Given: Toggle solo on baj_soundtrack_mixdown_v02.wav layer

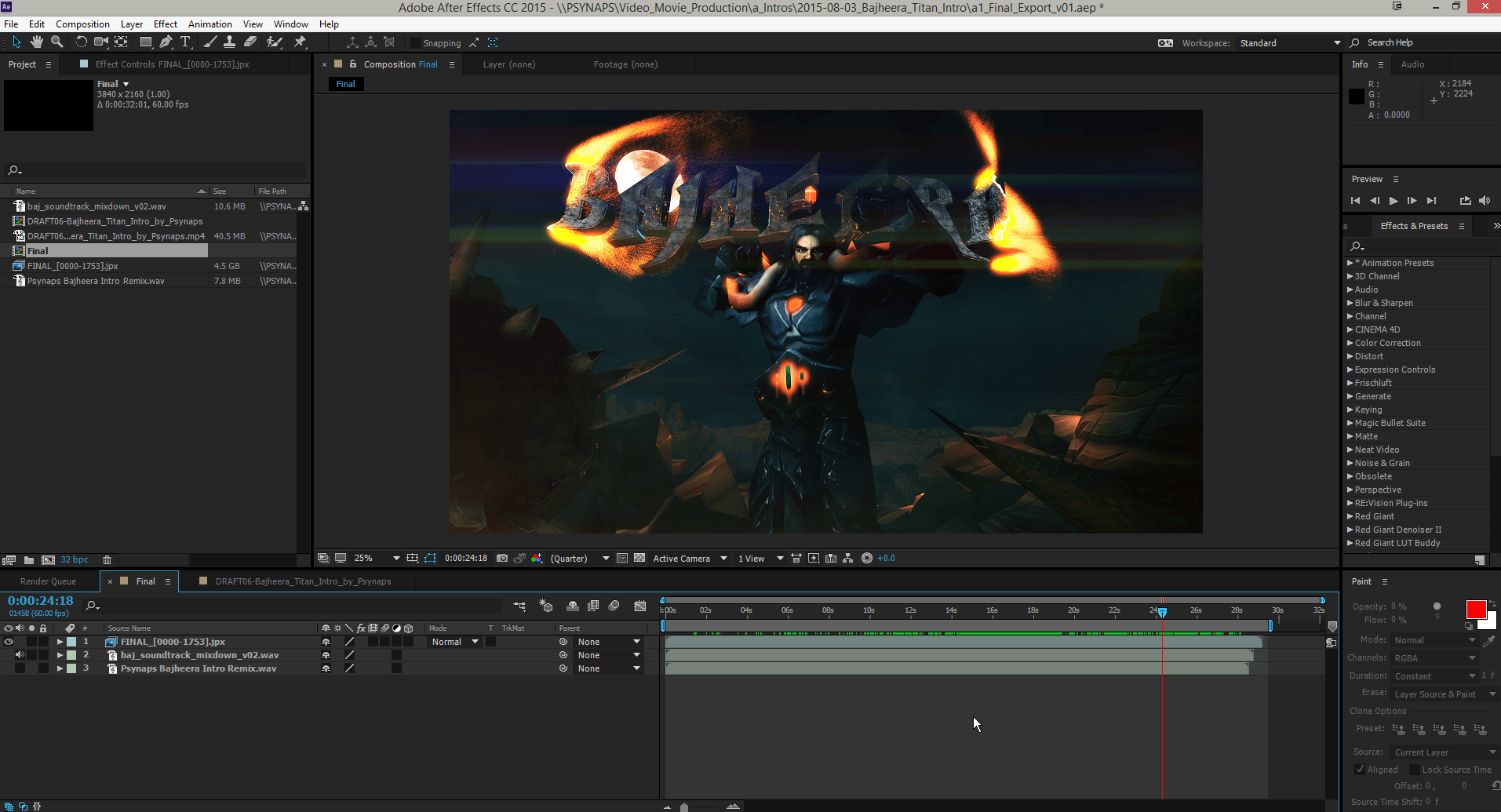Looking at the screenshot, I should tap(31, 655).
